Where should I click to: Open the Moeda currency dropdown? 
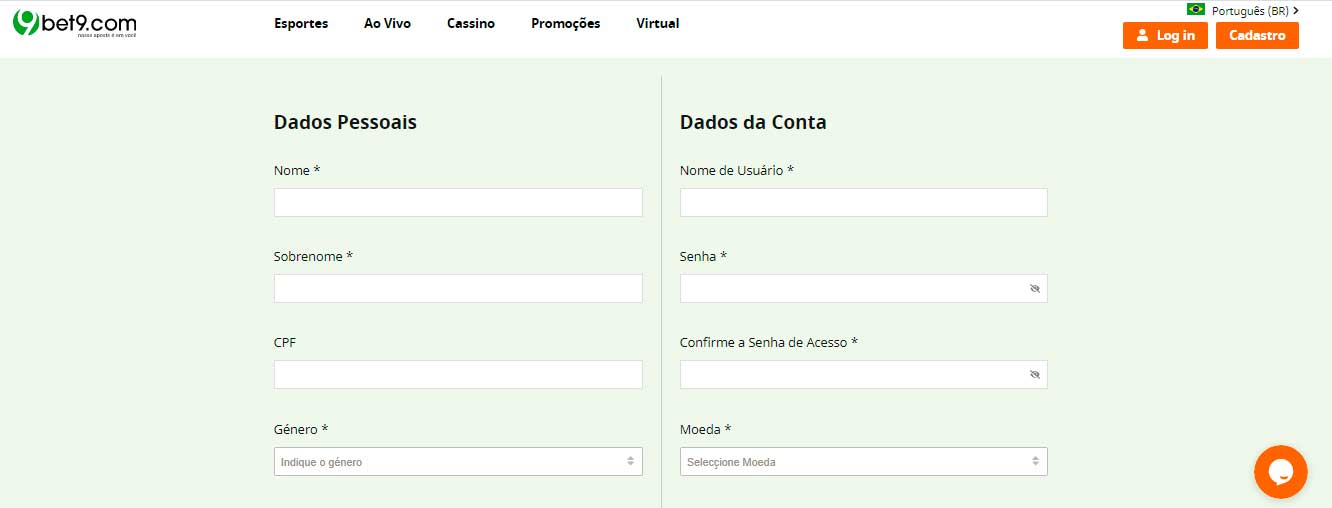pos(864,461)
